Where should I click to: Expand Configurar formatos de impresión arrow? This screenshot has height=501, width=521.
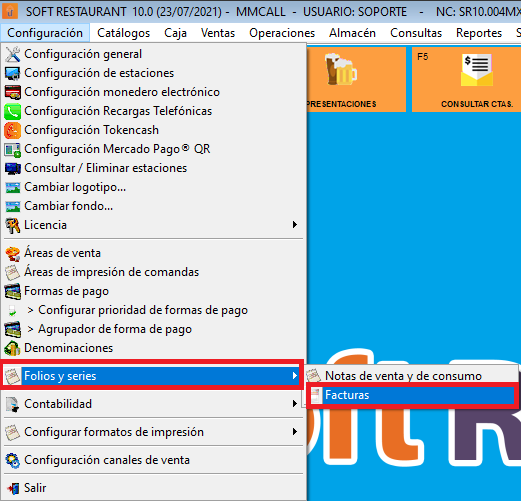point(295,432)
